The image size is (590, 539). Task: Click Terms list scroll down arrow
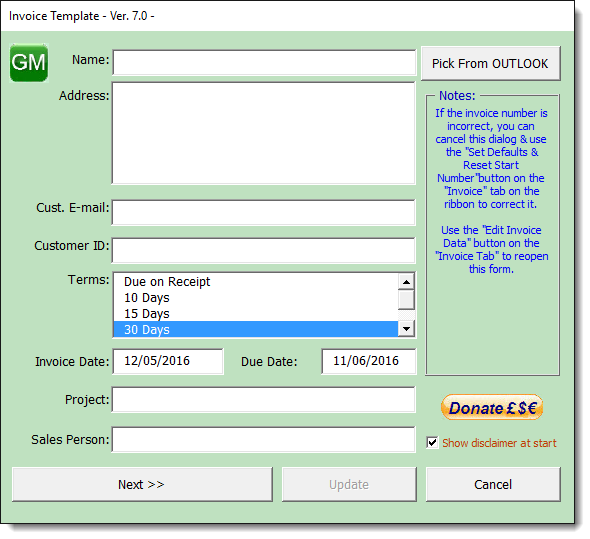click(x=406, y=329)
